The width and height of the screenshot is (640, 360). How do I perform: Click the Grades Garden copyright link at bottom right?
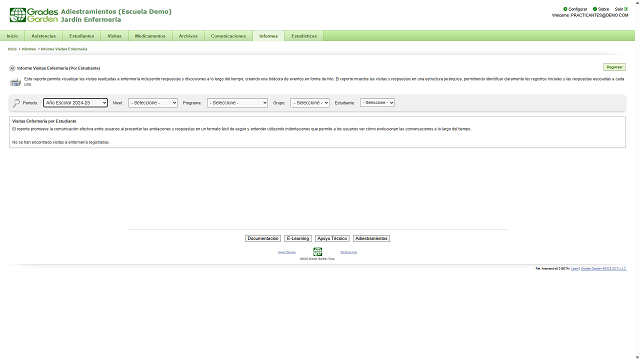click(603, 269)
